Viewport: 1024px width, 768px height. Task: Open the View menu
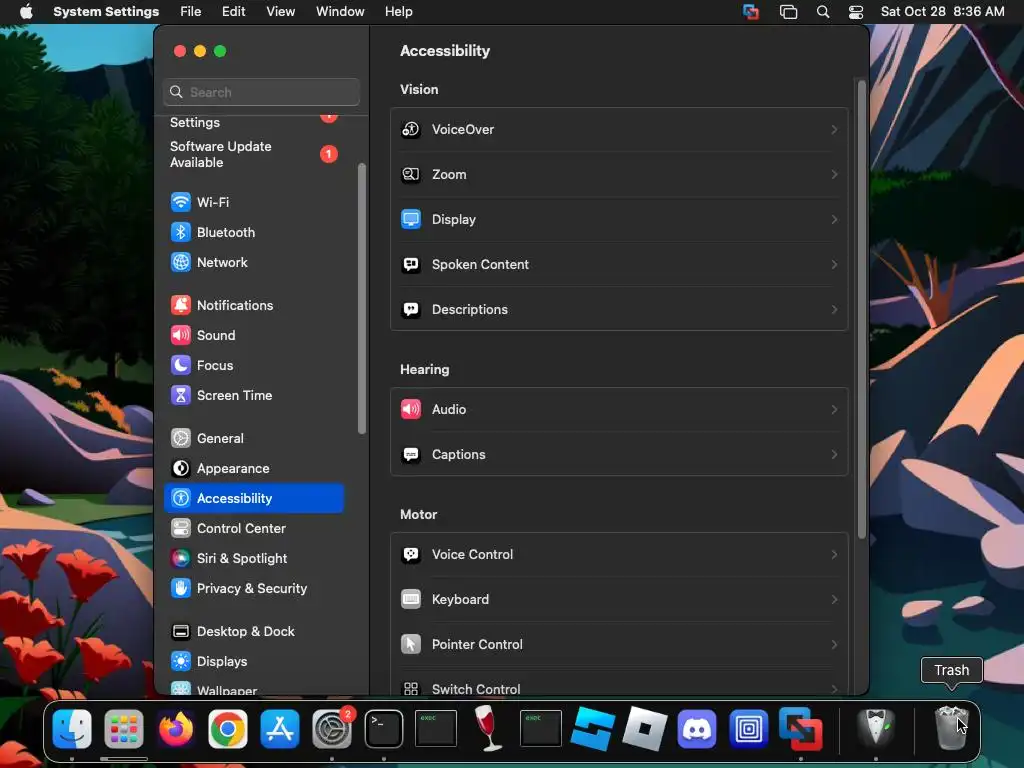[280, 12]
